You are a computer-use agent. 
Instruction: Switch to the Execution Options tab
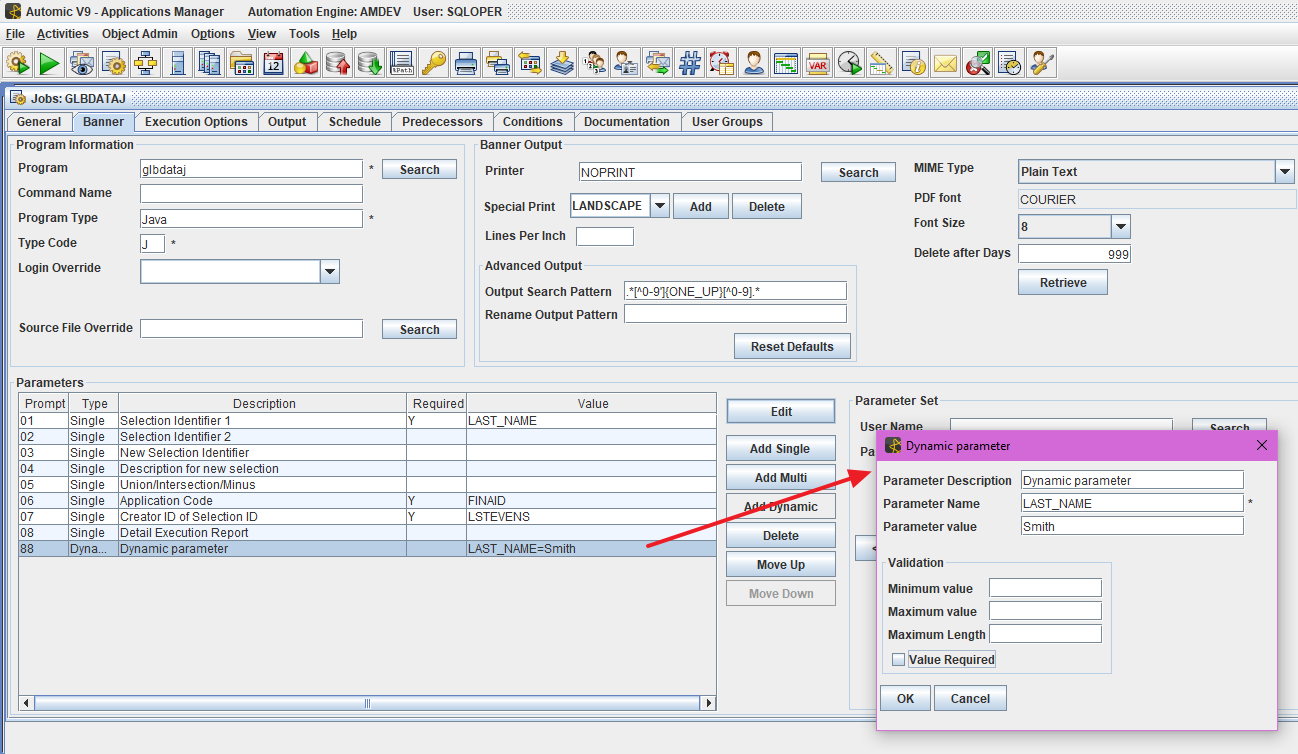pyautogui.click(x=196, y=122)
